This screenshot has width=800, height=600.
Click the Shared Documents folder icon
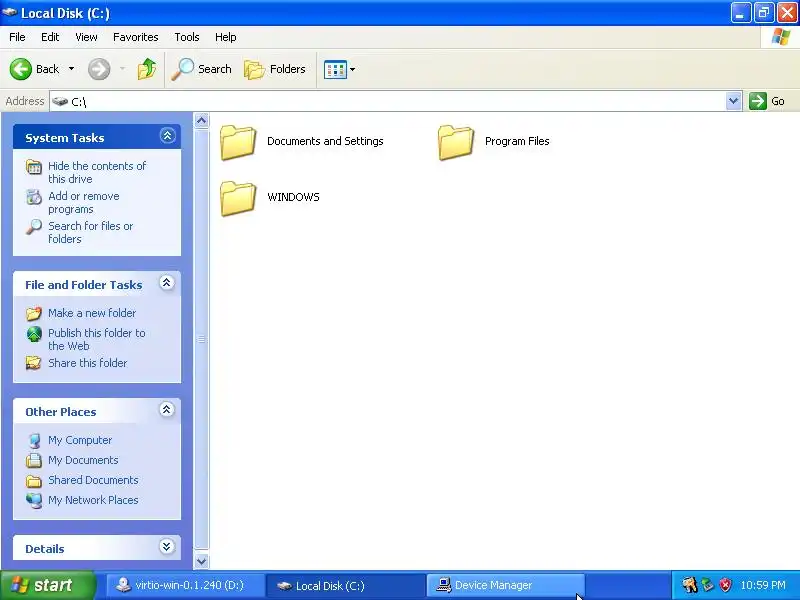click(34, 481)
